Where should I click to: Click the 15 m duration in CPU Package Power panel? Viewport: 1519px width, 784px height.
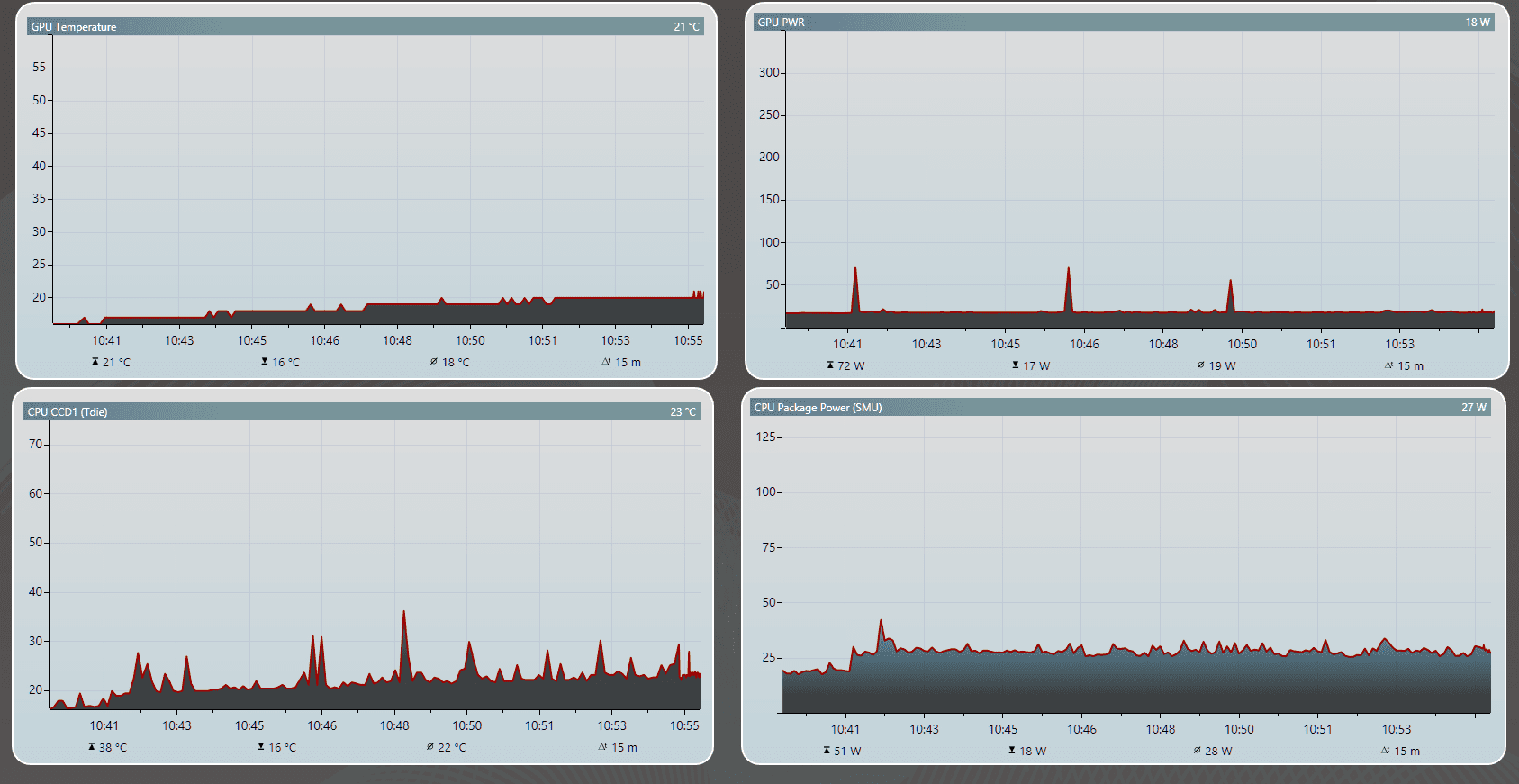[1406, 752]
